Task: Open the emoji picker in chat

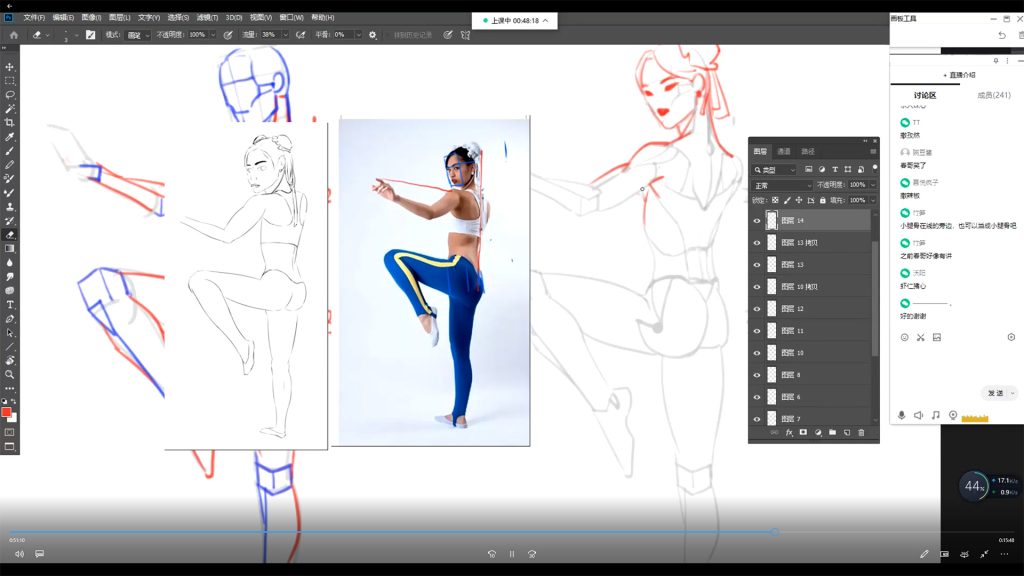Action: pos(905,338)
